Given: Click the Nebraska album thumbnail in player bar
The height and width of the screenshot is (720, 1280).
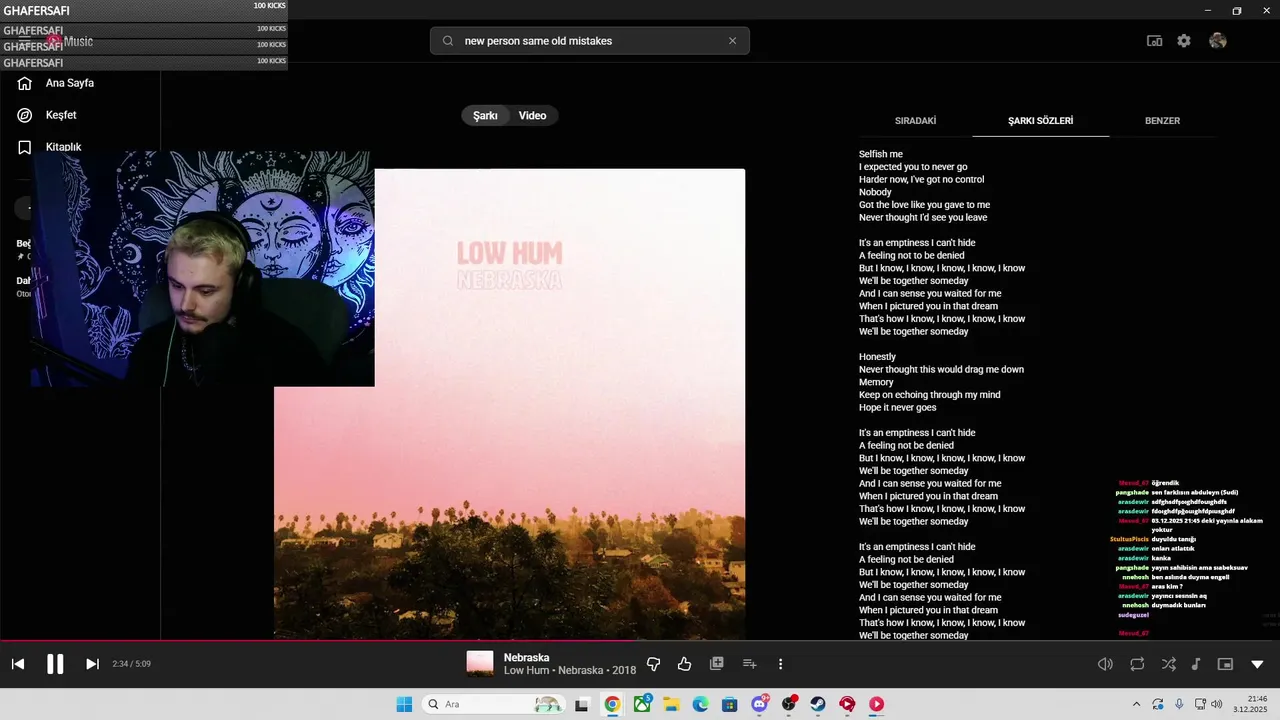Looking at the screenshot, I should point(480,664).
